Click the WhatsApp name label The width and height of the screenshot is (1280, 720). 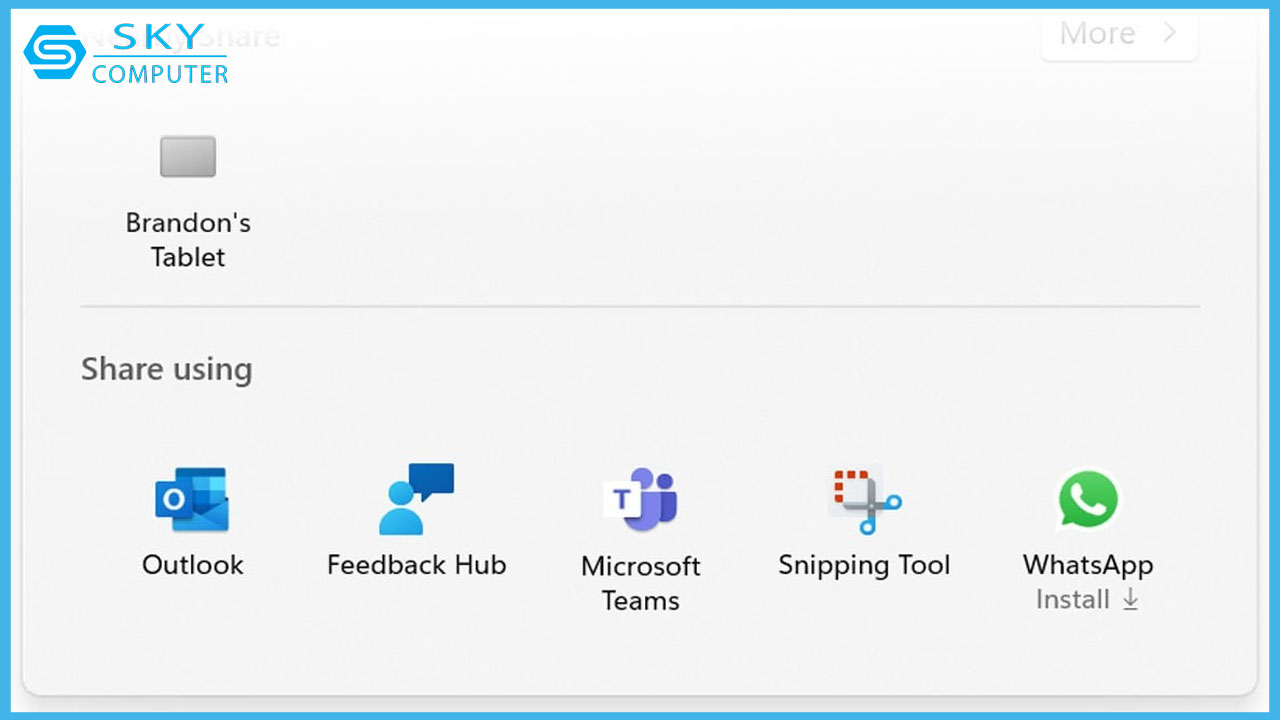pos(1088,565)
